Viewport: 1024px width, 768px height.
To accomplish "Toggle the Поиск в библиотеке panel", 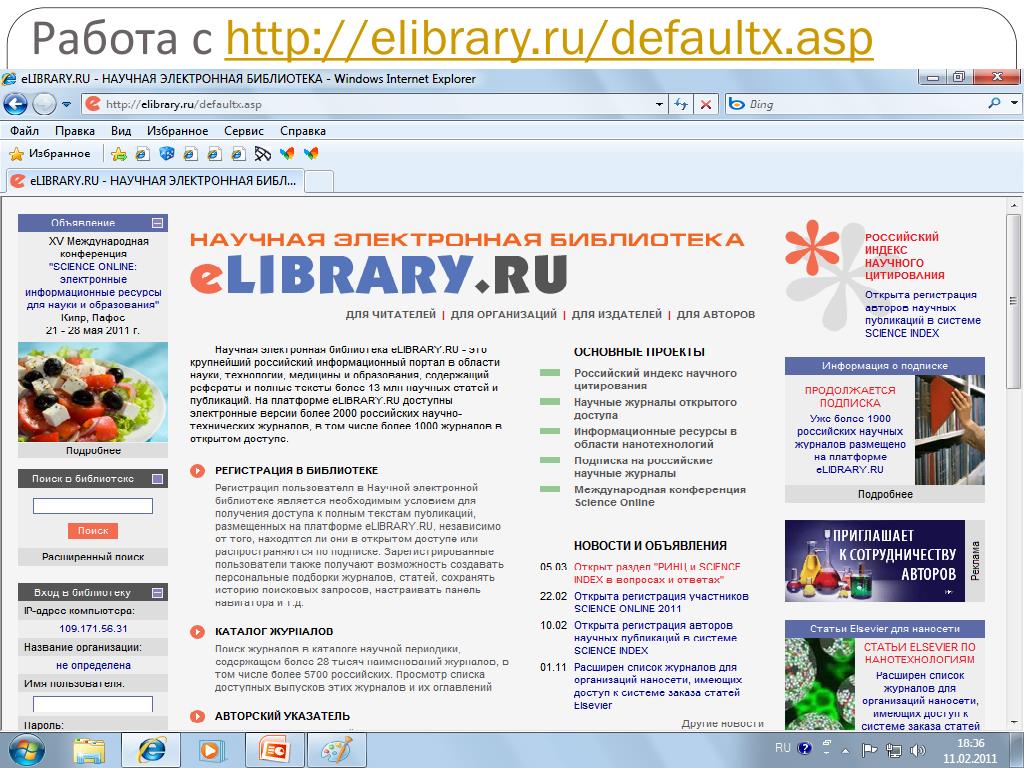I will (157, 479).
